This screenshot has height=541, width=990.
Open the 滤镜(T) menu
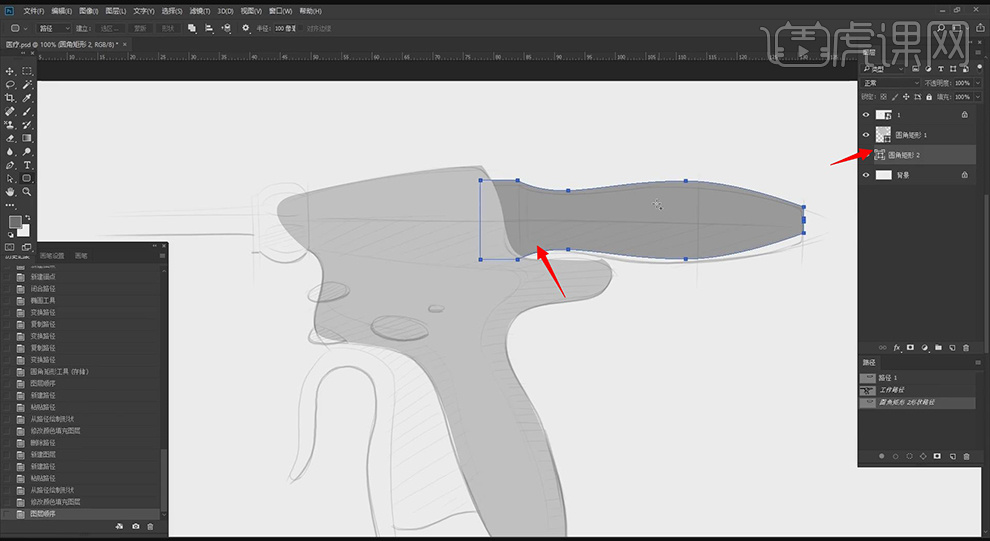click(x=200, y=10)
